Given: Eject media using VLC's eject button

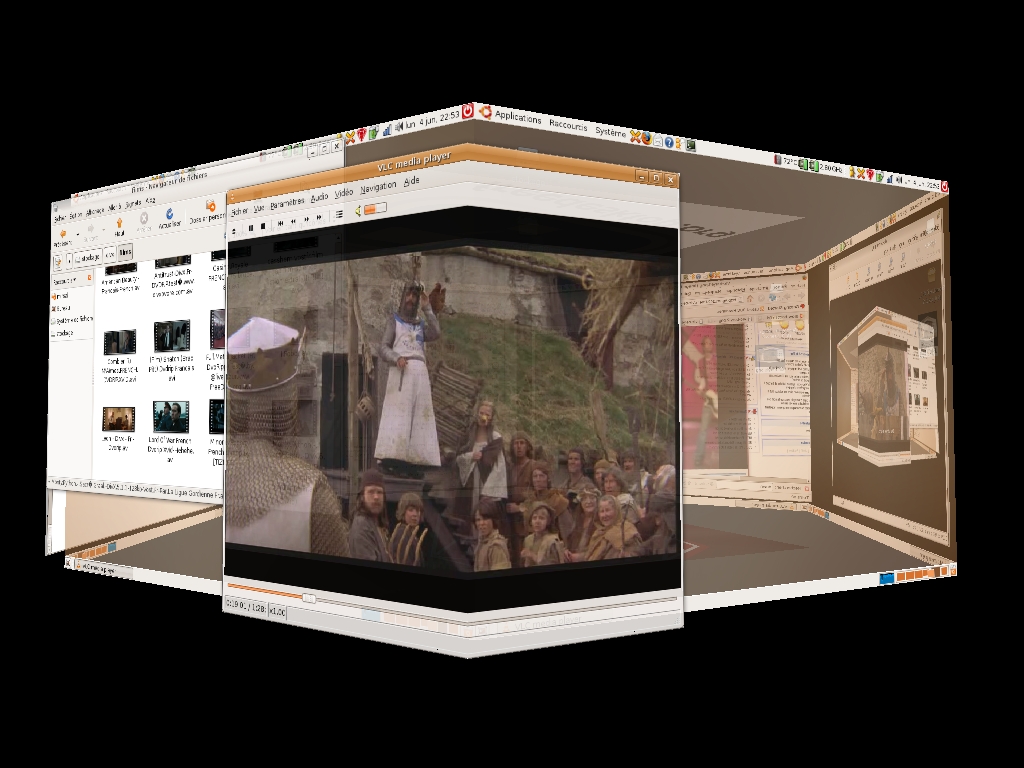Looking at the screenshot, I should (234, 230).
